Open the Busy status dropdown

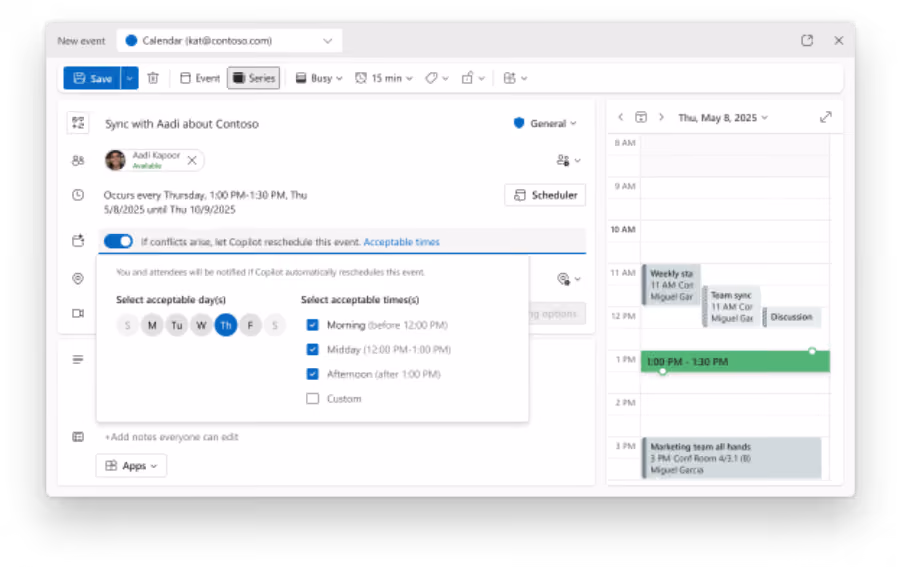click(319, 78)
